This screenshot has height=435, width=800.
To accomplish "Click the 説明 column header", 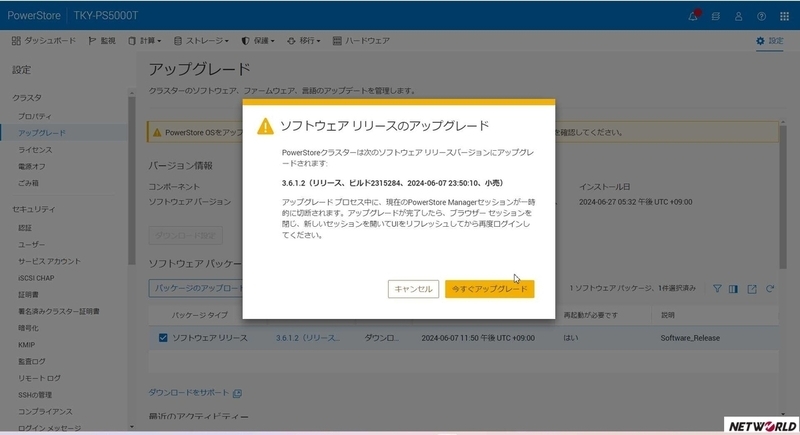I will [667, 315].
